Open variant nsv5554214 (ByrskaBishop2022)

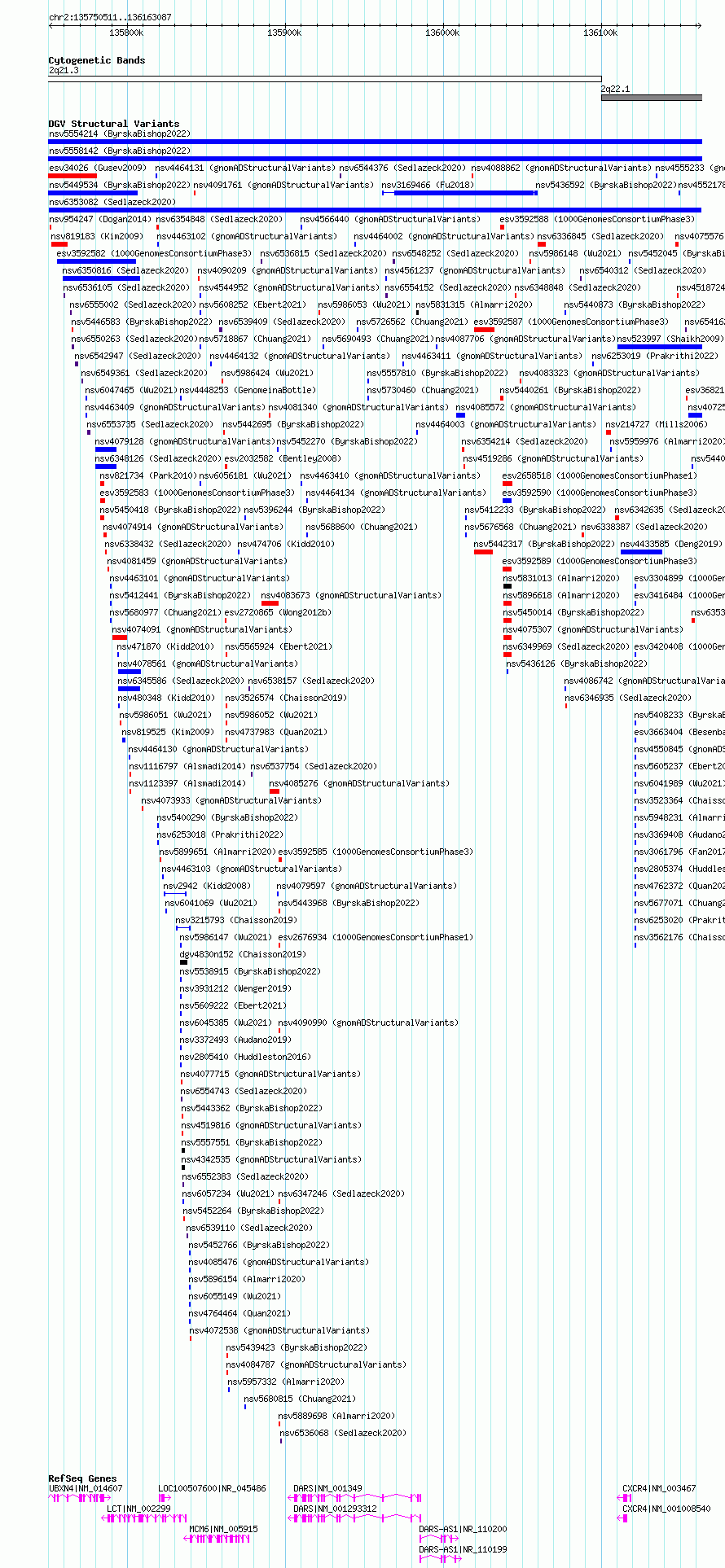click(375, 142)
